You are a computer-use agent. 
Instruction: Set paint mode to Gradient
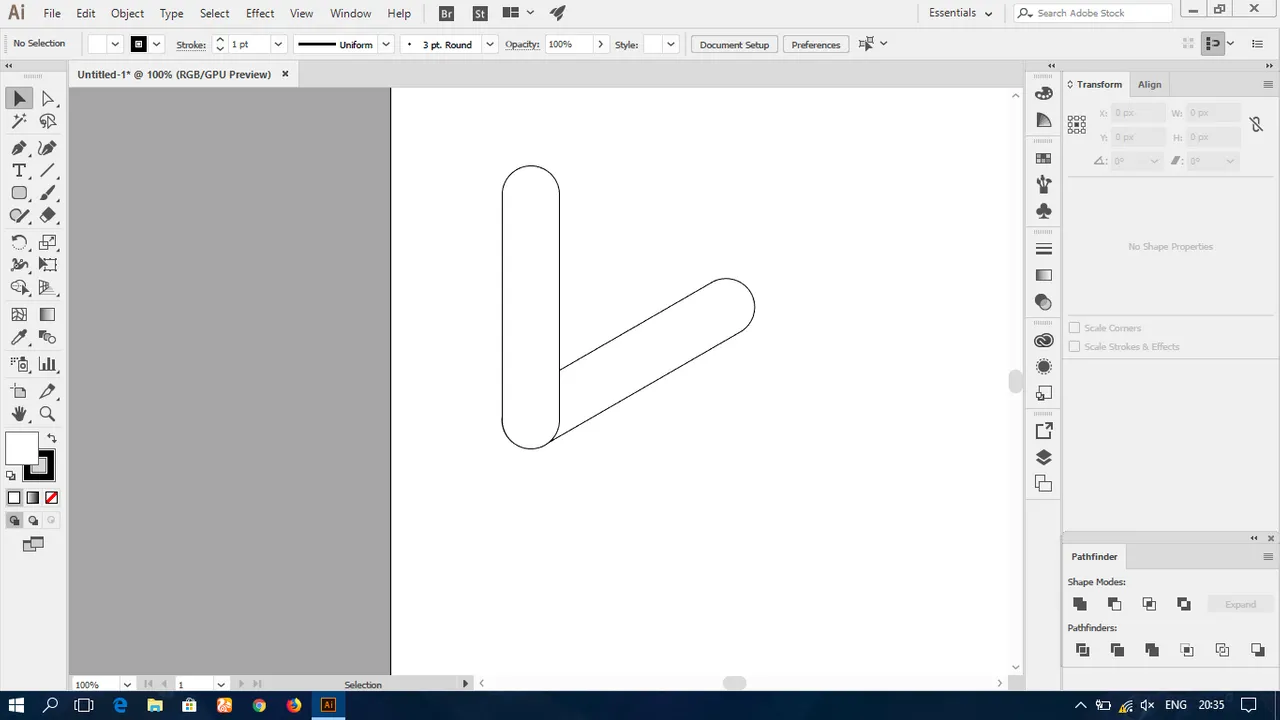pos(33,497)
